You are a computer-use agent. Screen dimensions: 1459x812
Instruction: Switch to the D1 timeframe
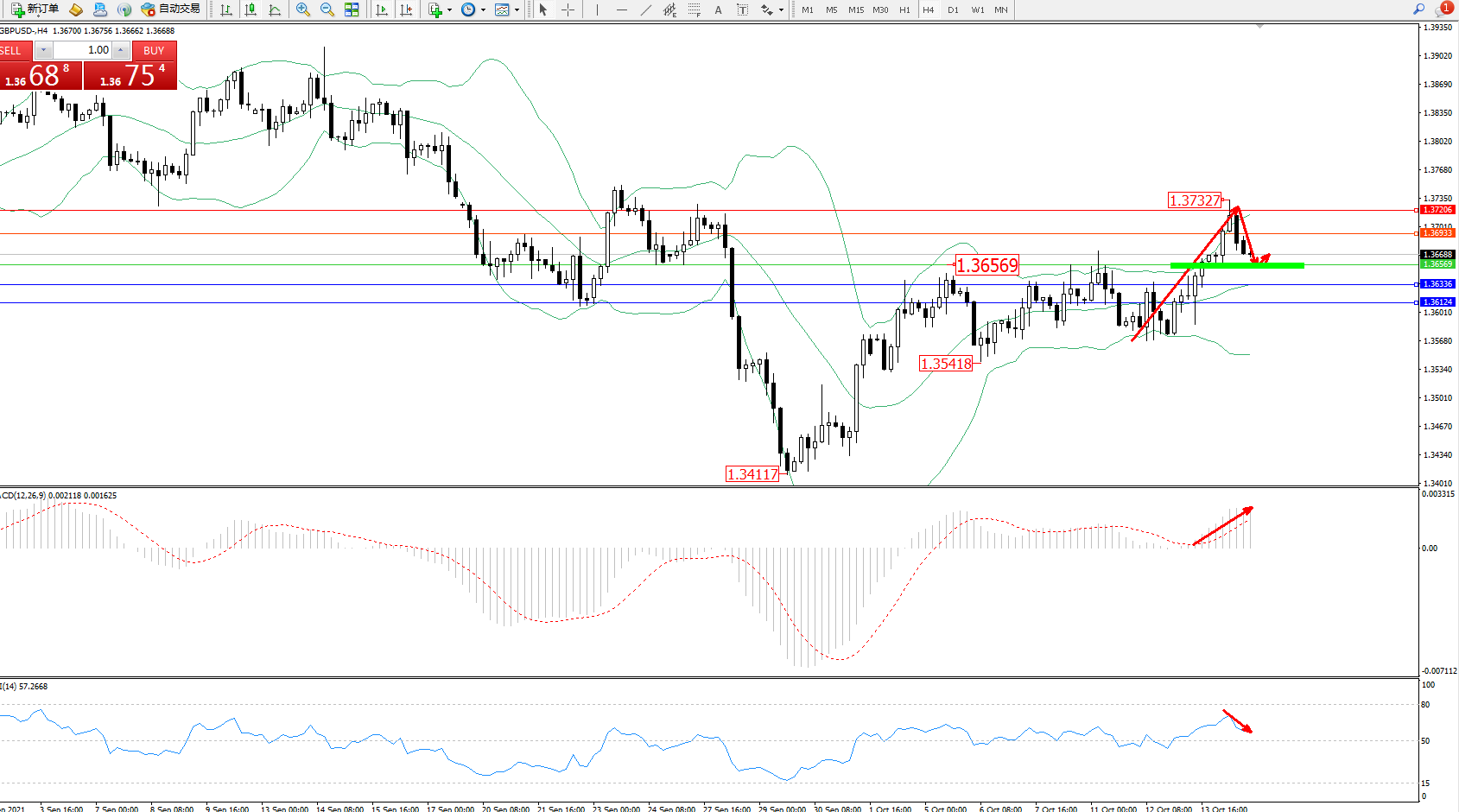(x=953, y=10)
